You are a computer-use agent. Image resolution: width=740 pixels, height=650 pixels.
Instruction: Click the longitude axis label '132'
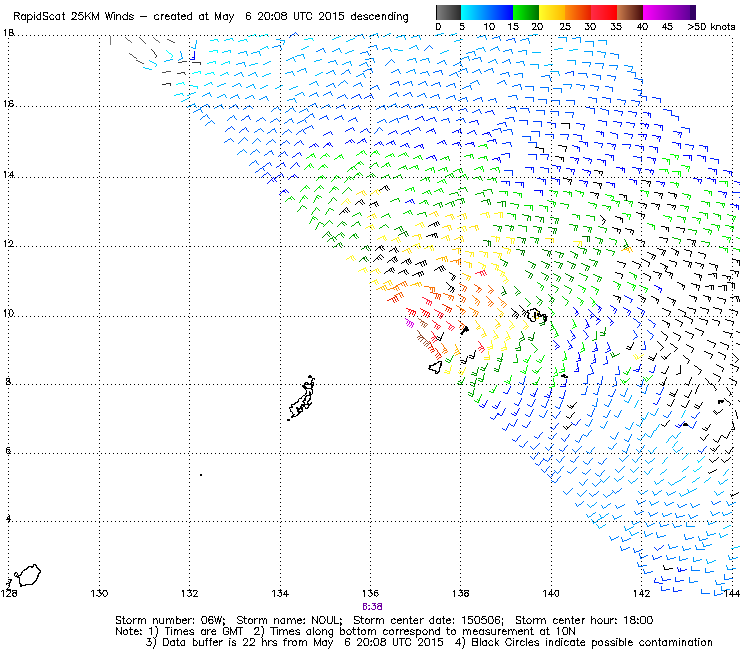coord(189,593)
